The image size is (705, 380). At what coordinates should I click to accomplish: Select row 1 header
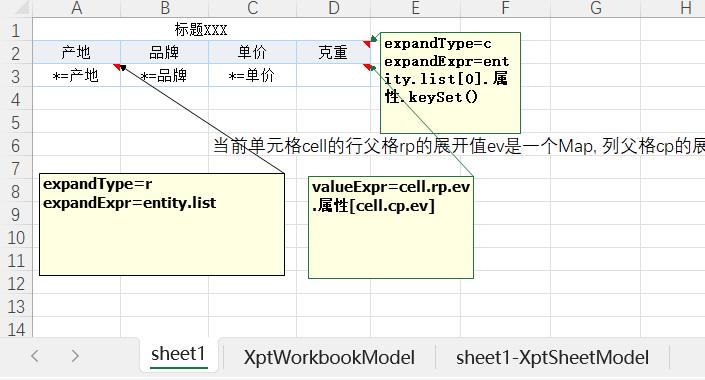click(16, 30)
